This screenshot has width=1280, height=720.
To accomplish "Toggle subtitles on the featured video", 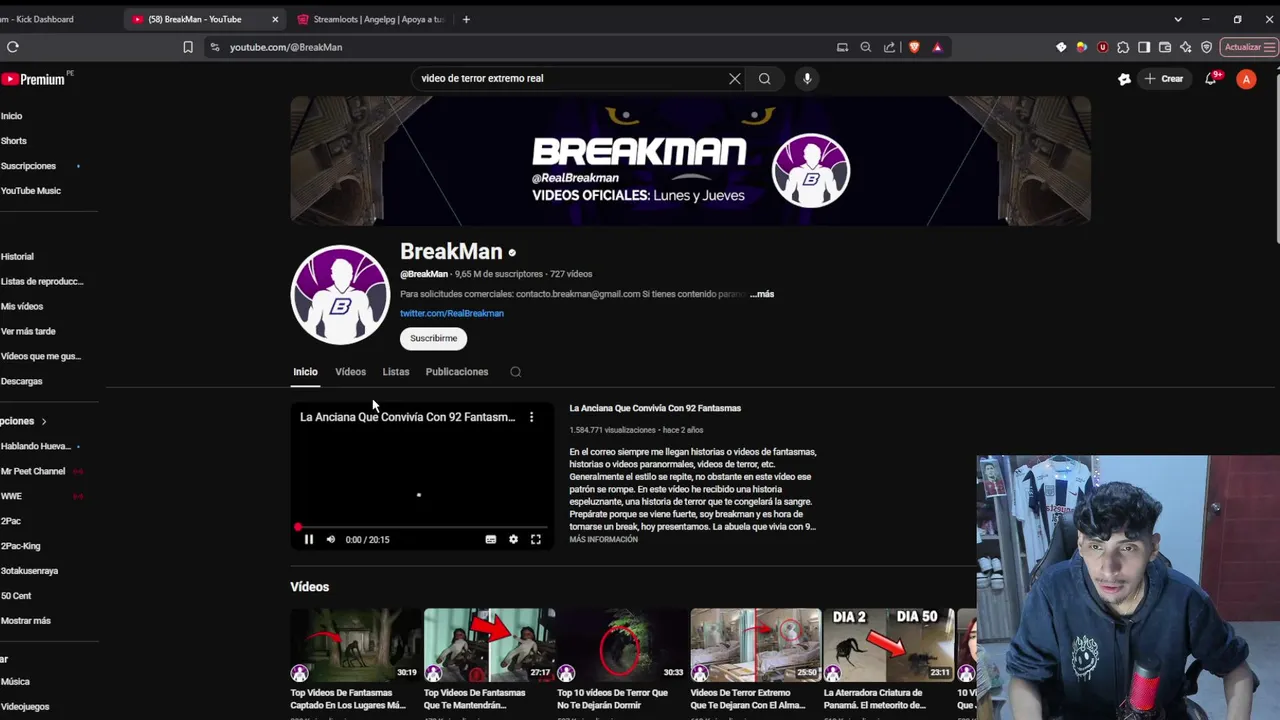I will click(x=491, y=540).
